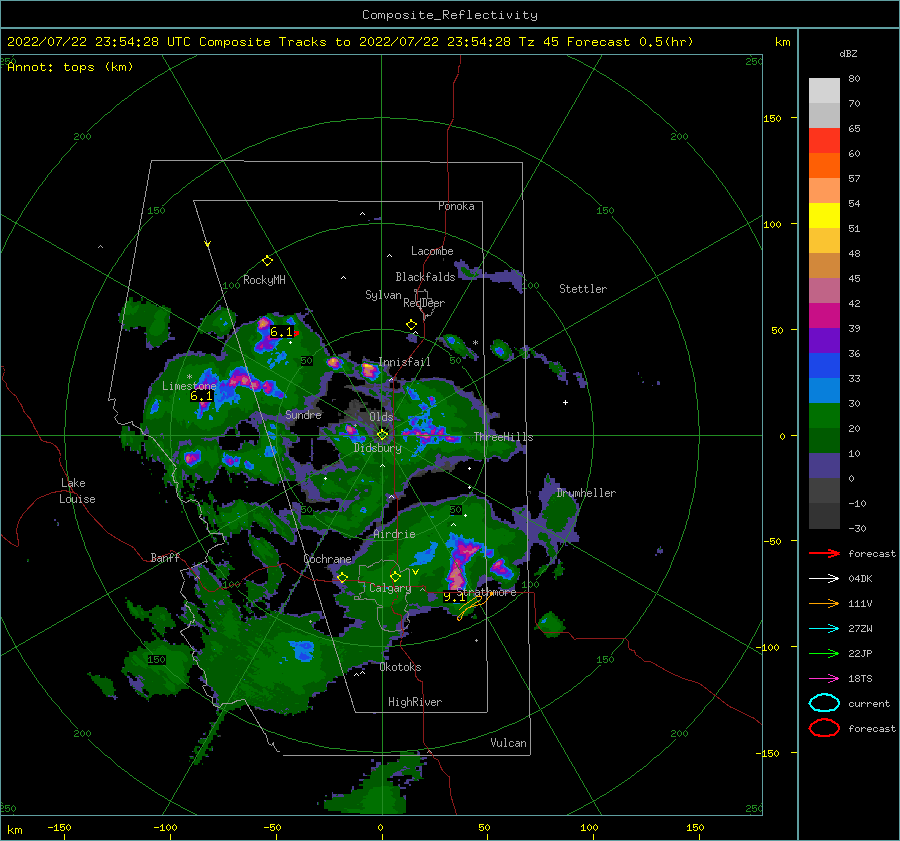Click the 'Annot: tops (km)' label
The image size is (900, 841).
pyautogui.click(x=70, y=67)
